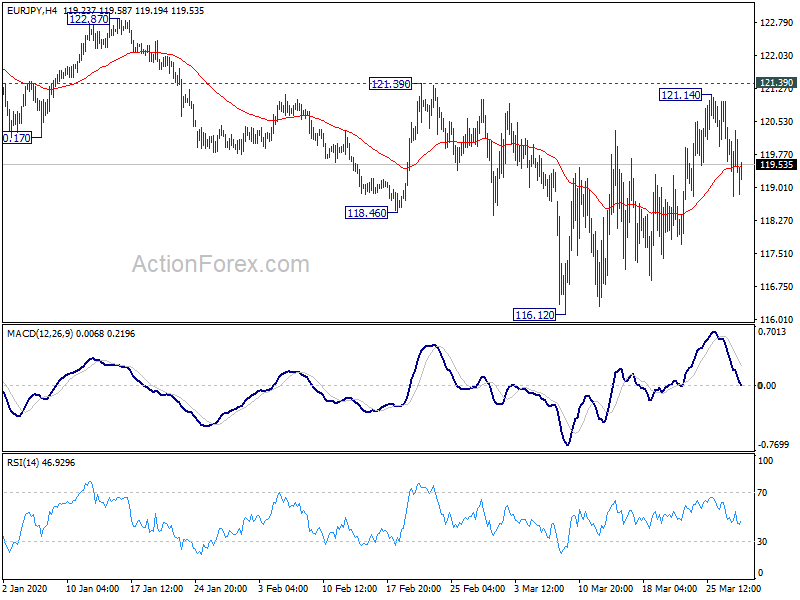Click the 121.390 black price-axis marker

coord(776,83)
